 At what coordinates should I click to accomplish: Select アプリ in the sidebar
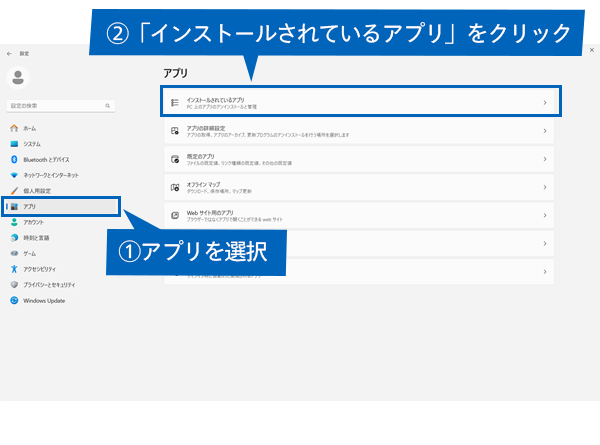point(30,206)
